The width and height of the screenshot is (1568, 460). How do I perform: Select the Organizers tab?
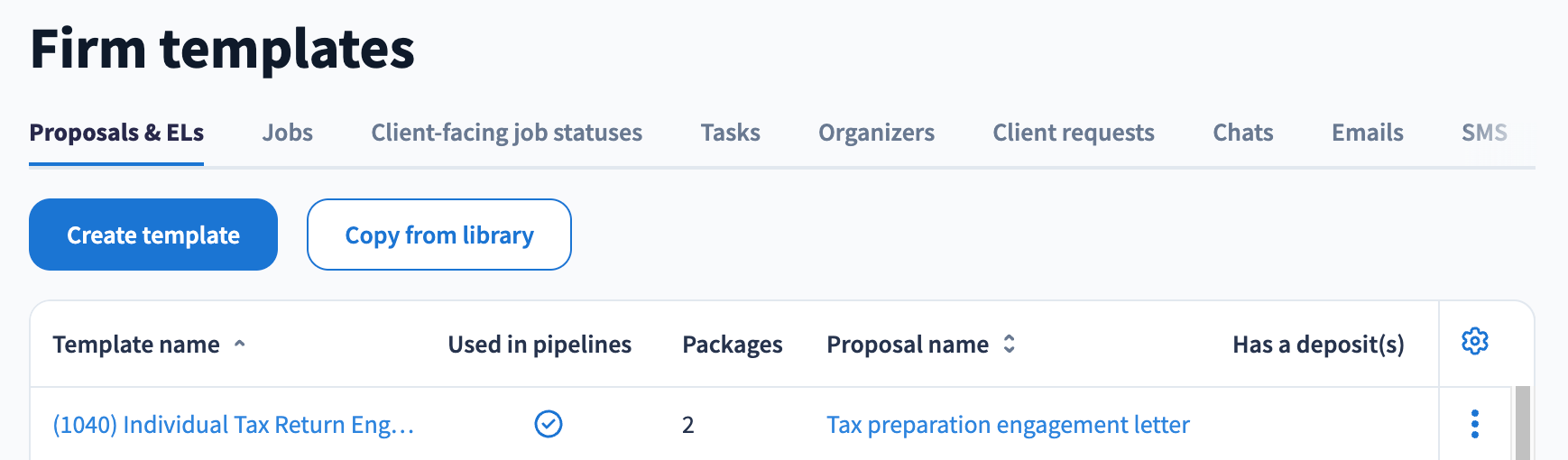pyautogui.click(x=877, y=133)
